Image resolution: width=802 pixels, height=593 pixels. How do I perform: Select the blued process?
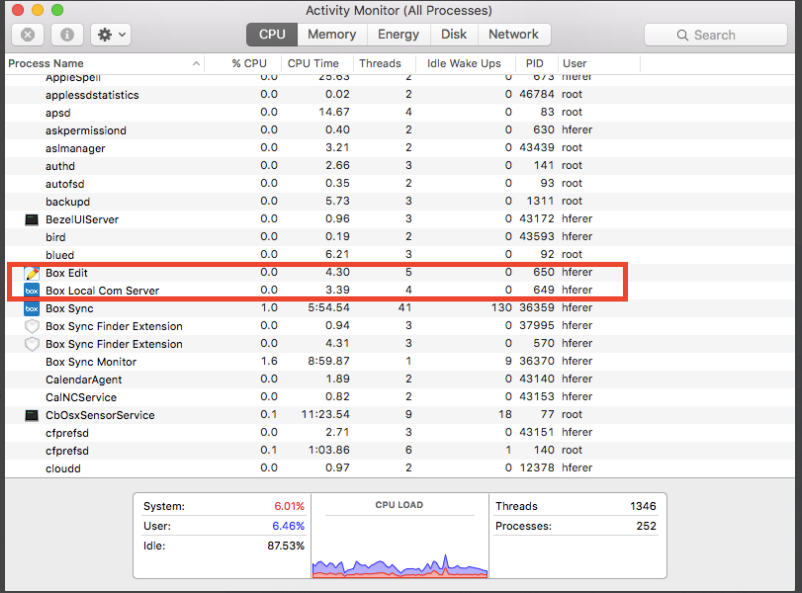point(60,255)
